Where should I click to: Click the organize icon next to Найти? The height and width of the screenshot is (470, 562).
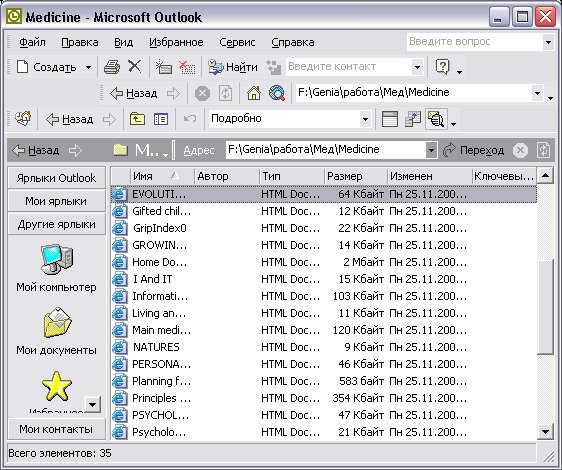273,67
